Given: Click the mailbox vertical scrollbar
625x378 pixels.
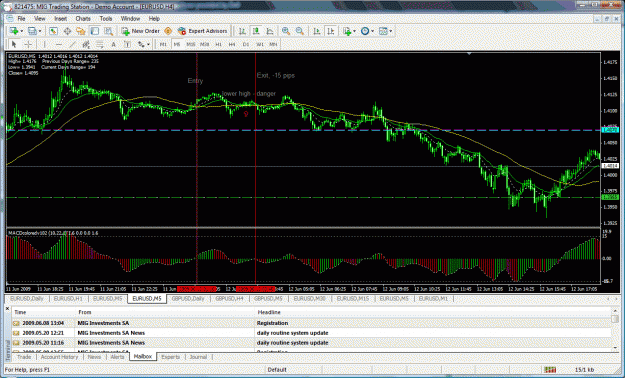Looking at the screenshot, I should 615,329.
